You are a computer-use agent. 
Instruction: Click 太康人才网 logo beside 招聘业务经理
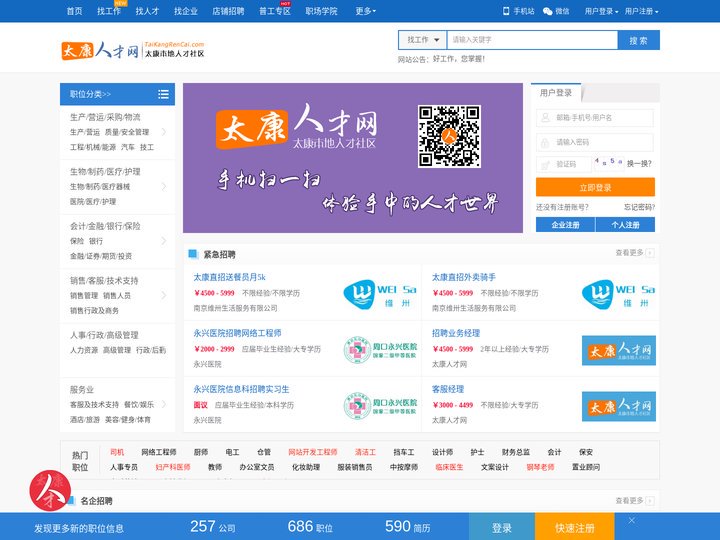click(619, 350)
